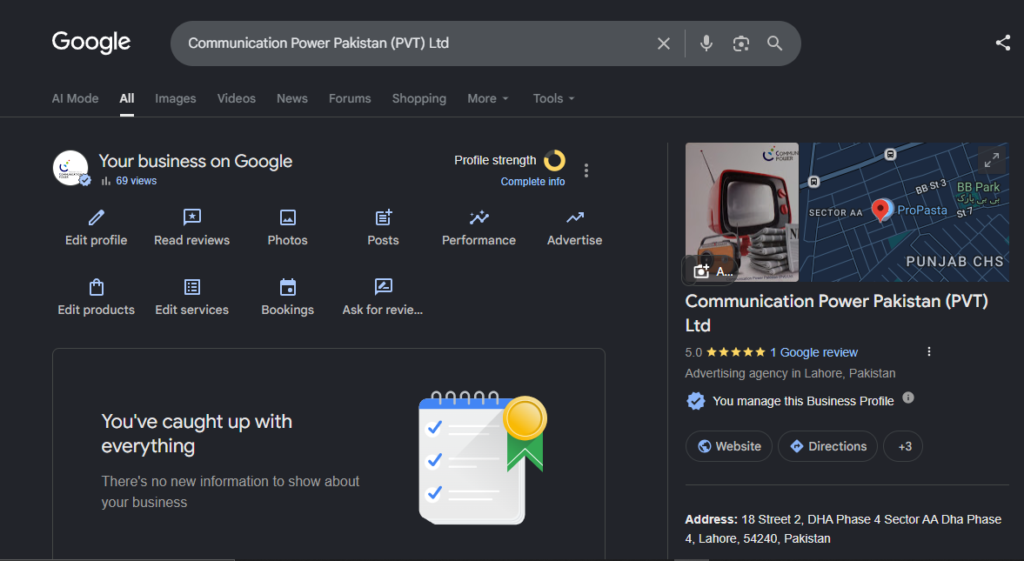Screen dimensions: 1024x561
Task: Click Advertising agency in Lahore text
Action: pyautogui.click(x=790, y=374)
